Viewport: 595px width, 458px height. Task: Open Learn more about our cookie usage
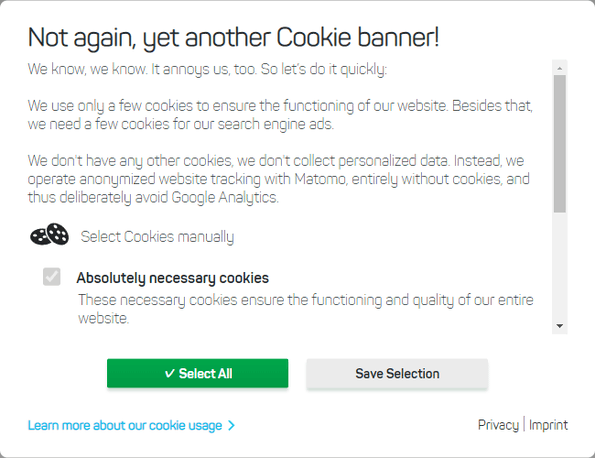(125, 425)
